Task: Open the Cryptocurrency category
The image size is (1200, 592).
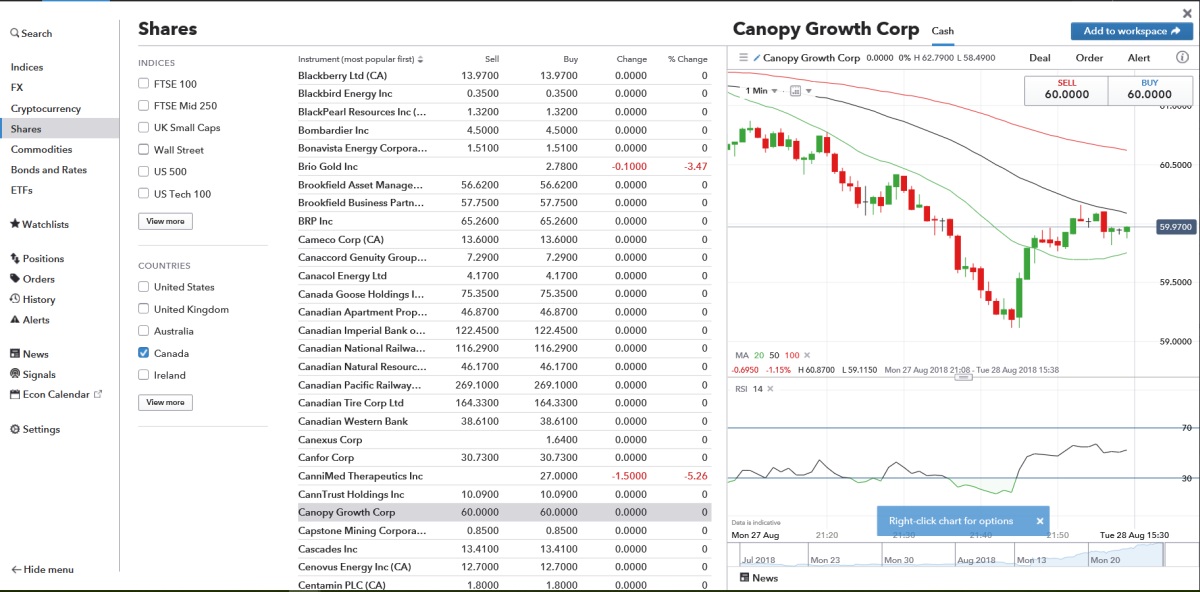Action: 46,108
